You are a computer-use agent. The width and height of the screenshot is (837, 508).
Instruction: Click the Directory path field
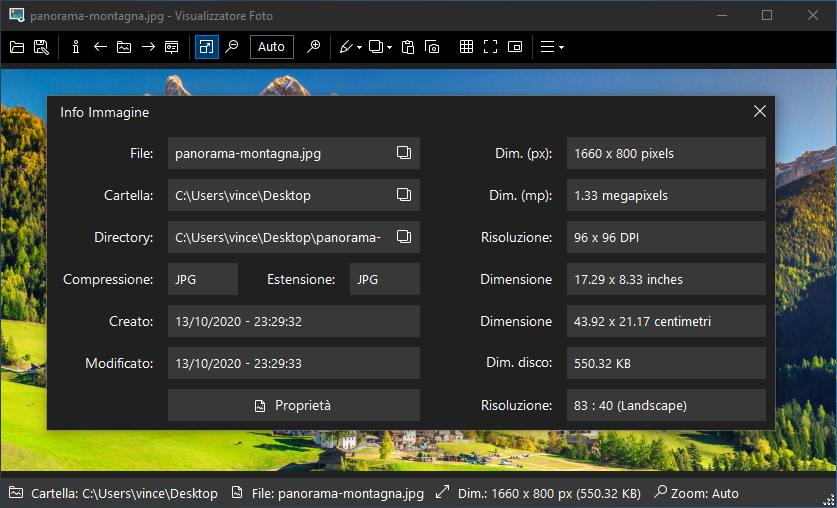point(294,236)
